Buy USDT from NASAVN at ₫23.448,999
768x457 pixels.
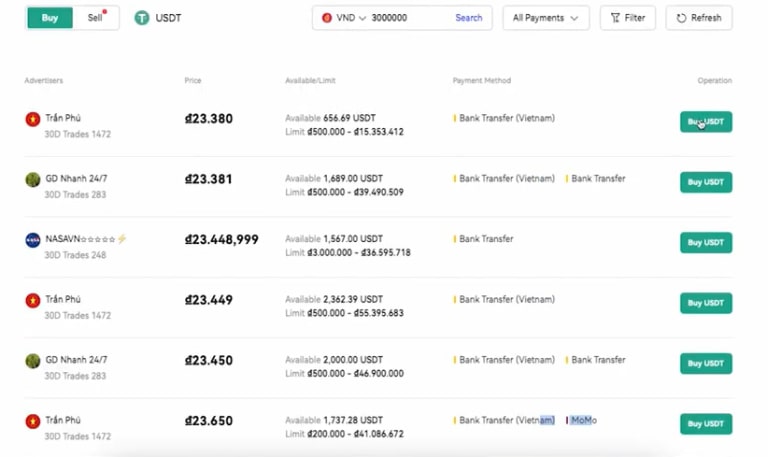[706, 243]
